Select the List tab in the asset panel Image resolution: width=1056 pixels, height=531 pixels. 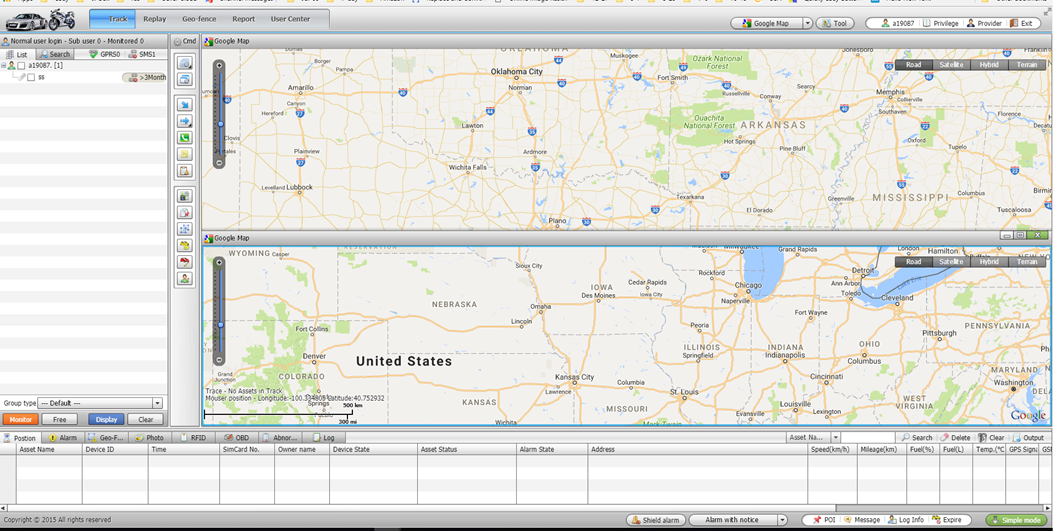18,54
